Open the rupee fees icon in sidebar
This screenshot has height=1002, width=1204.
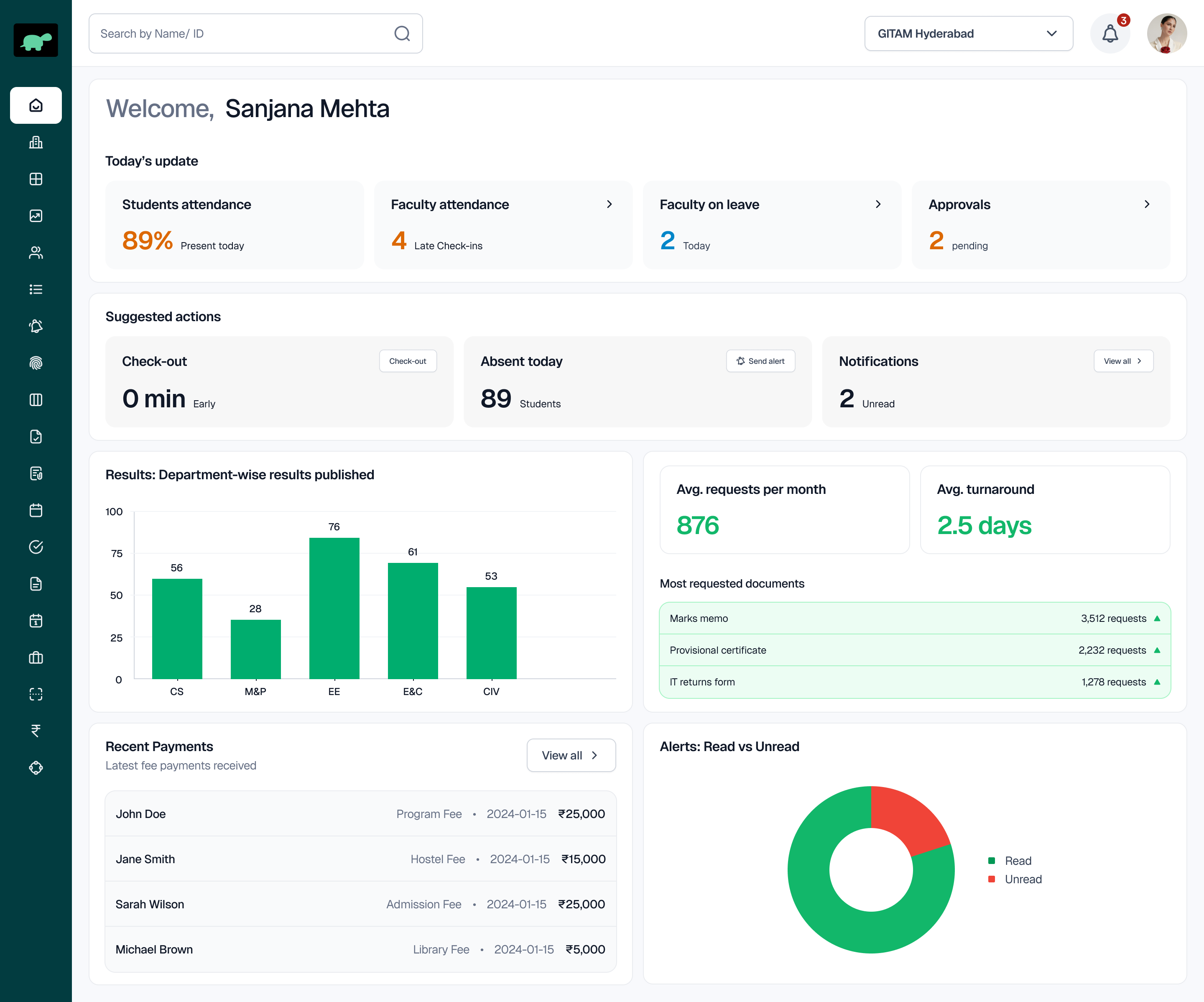[36, 731]
